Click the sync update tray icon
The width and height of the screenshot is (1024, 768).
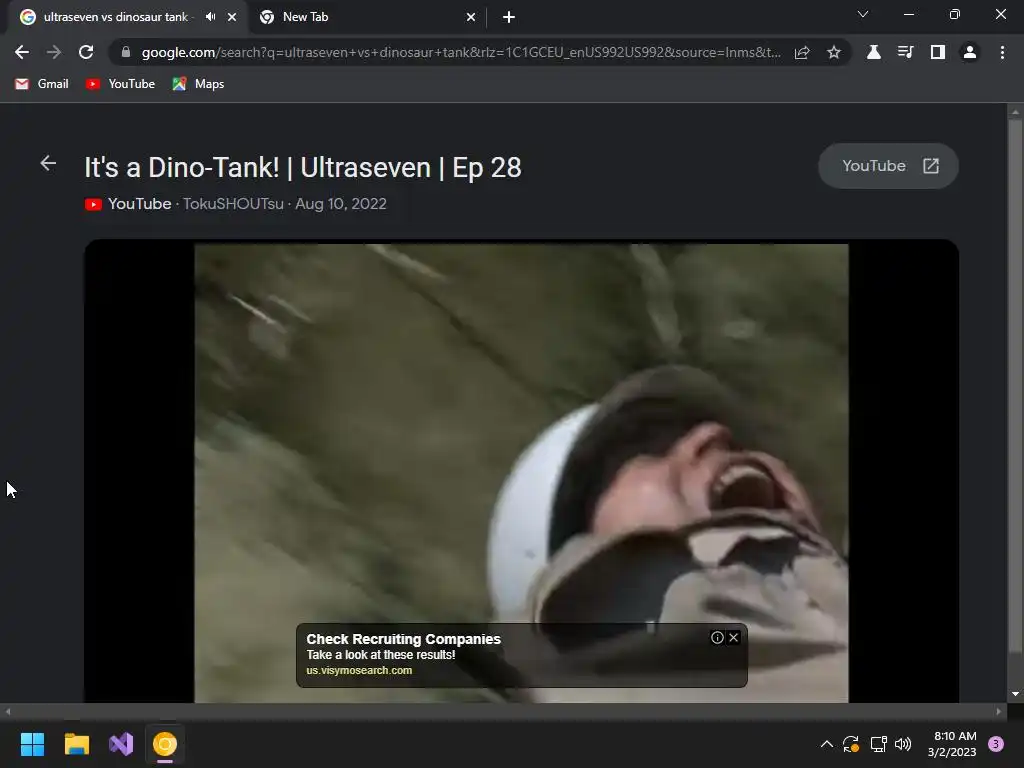pyautogui.click(x=851, y=744)
